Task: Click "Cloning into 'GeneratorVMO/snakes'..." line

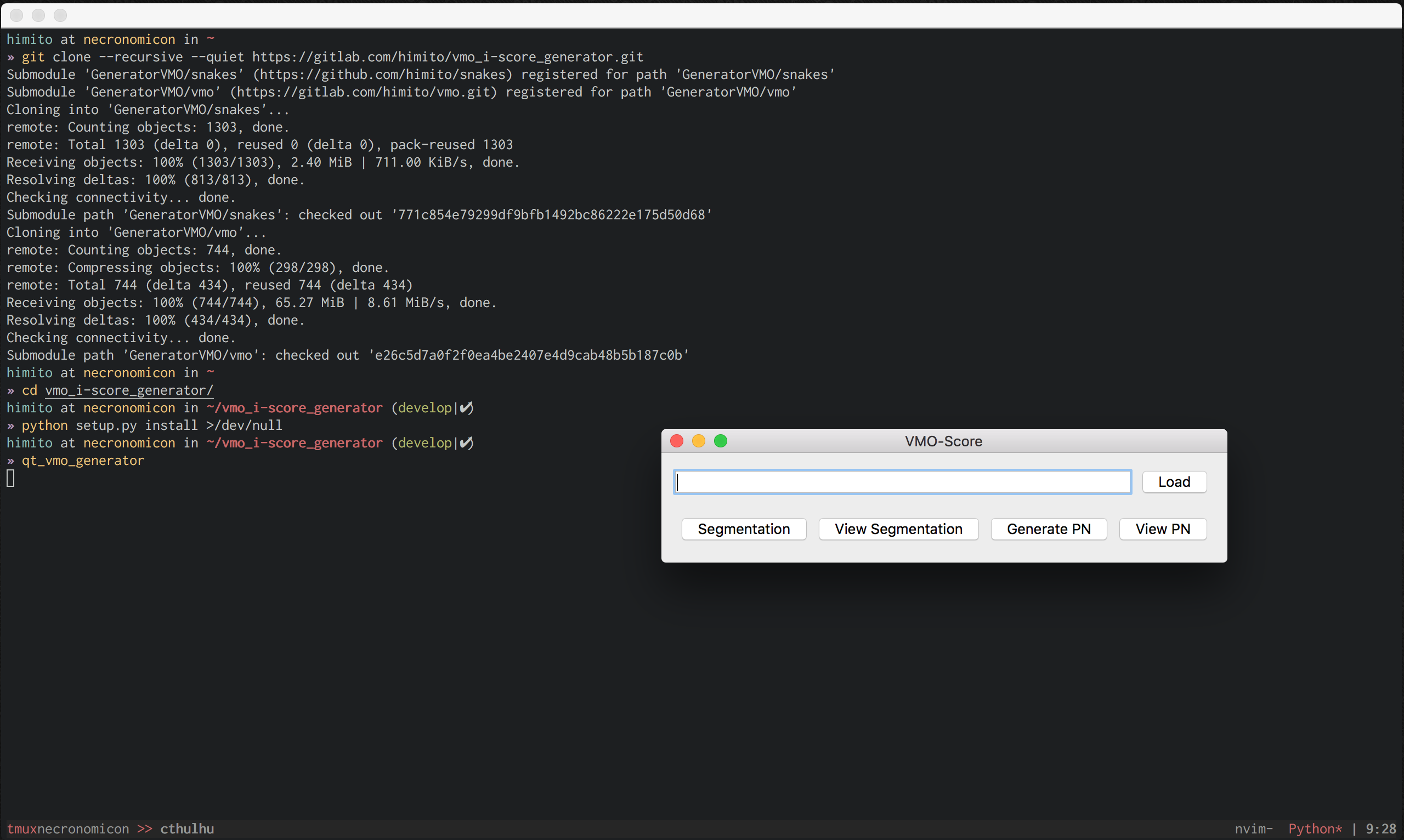Action: coord(148,110)
